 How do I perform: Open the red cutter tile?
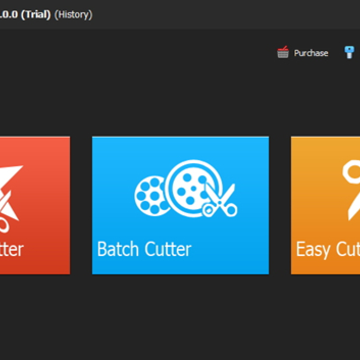tap(35, 205)
